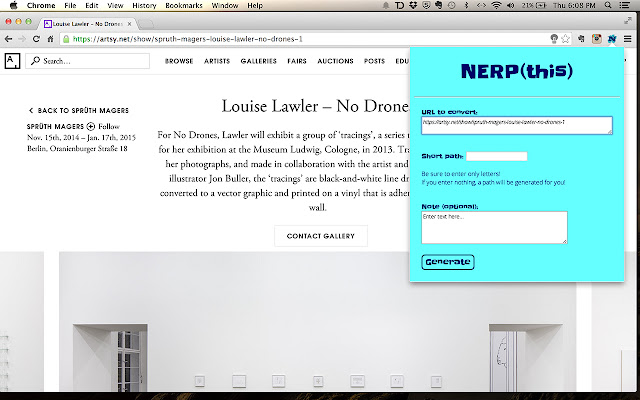Open the Chrome menu in menu bar
Viewport: 640px width, 400px height.
[41, 5]
